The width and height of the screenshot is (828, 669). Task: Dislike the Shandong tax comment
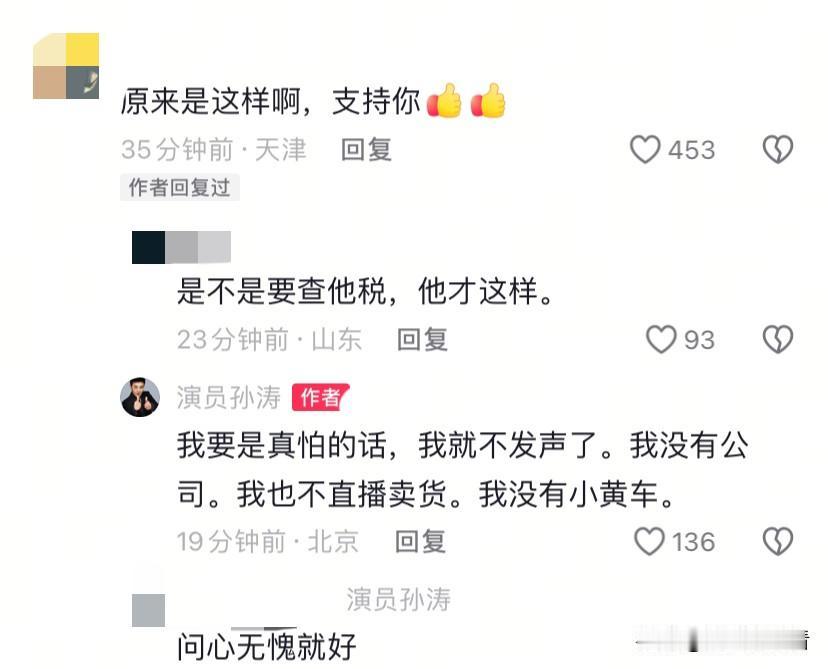(777, 339)
